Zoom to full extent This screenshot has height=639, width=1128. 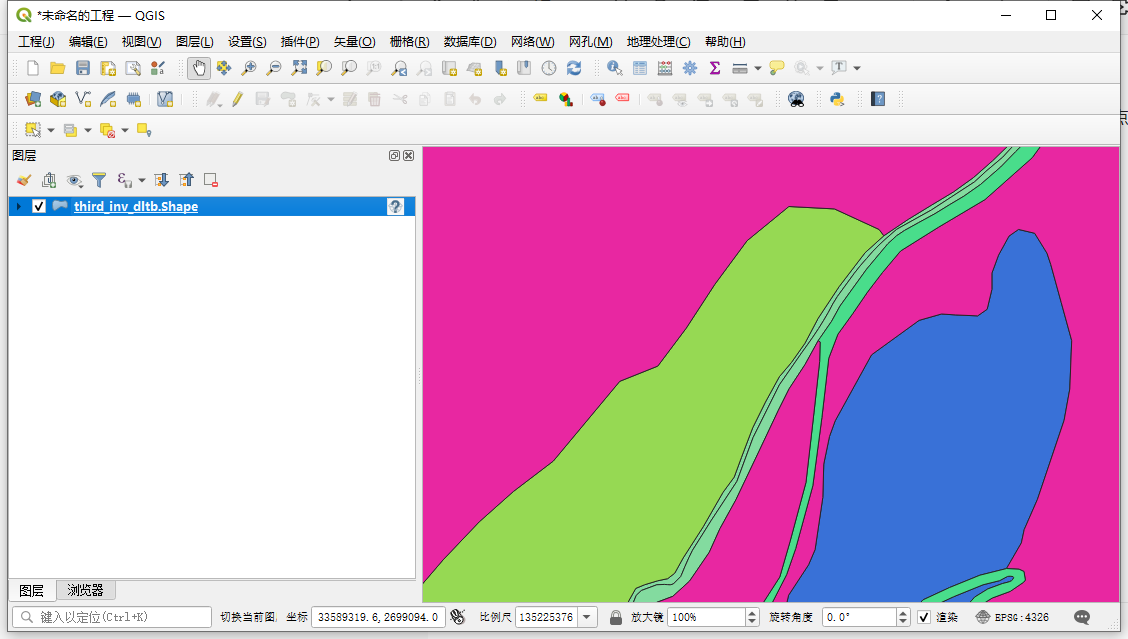tap(299, 68)
